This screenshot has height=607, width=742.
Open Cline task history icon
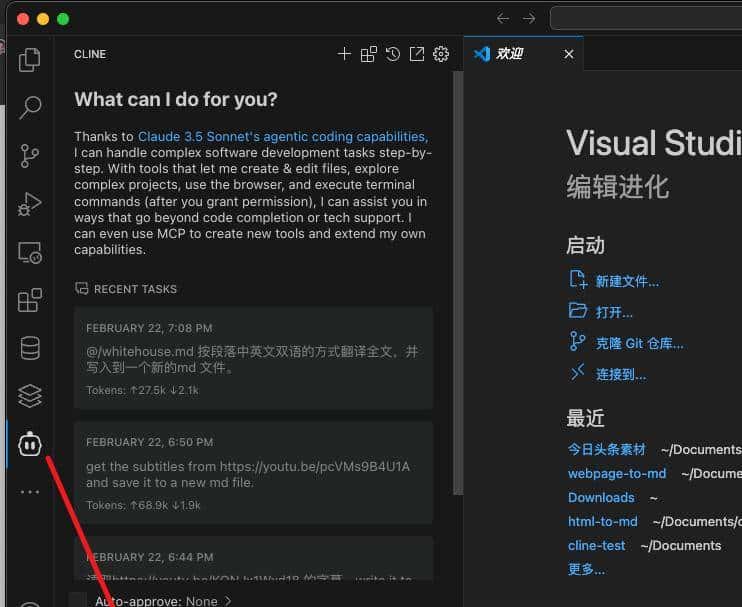click(x=393, y=54)
